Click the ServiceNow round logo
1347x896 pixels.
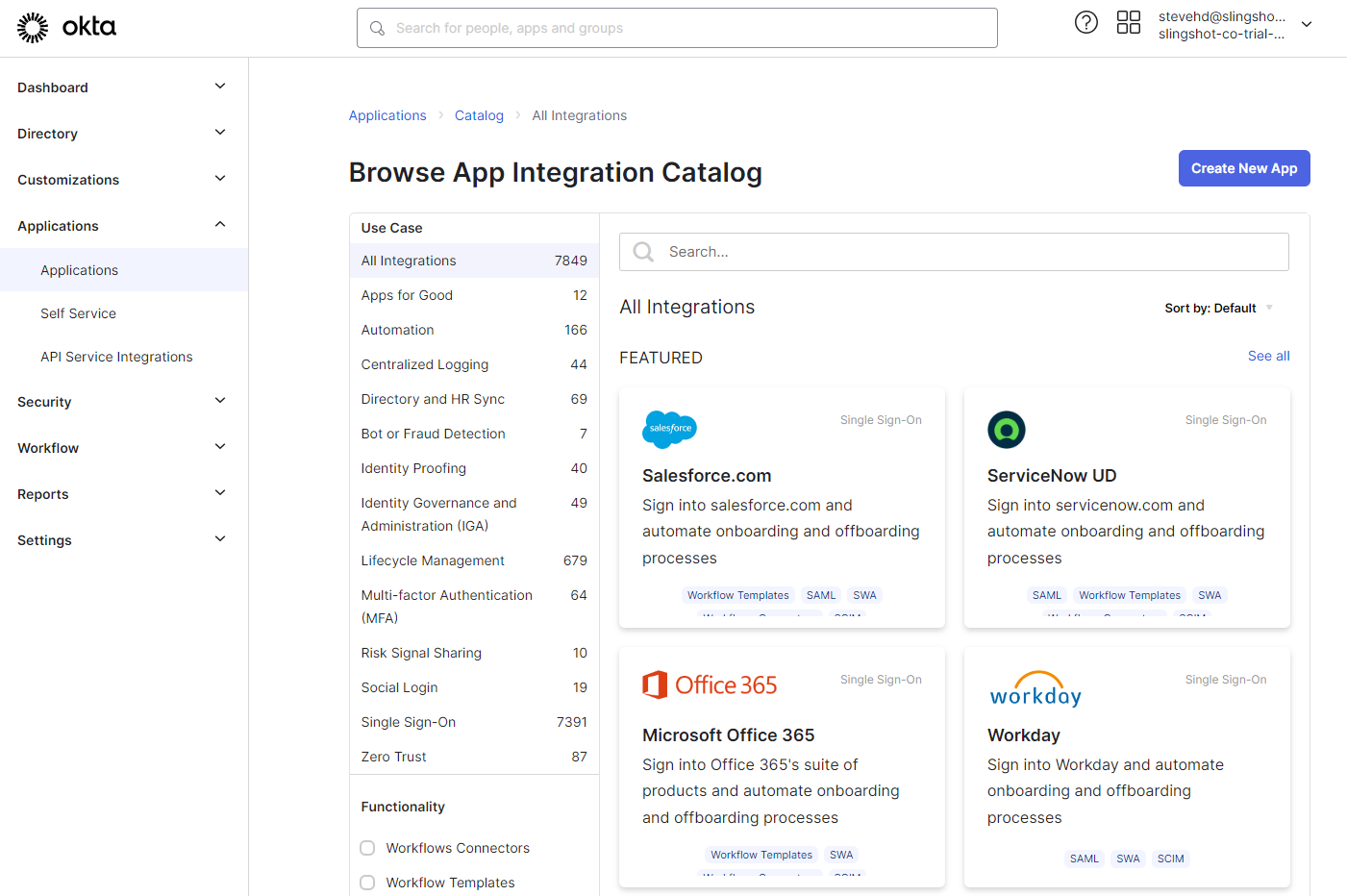1007,430
